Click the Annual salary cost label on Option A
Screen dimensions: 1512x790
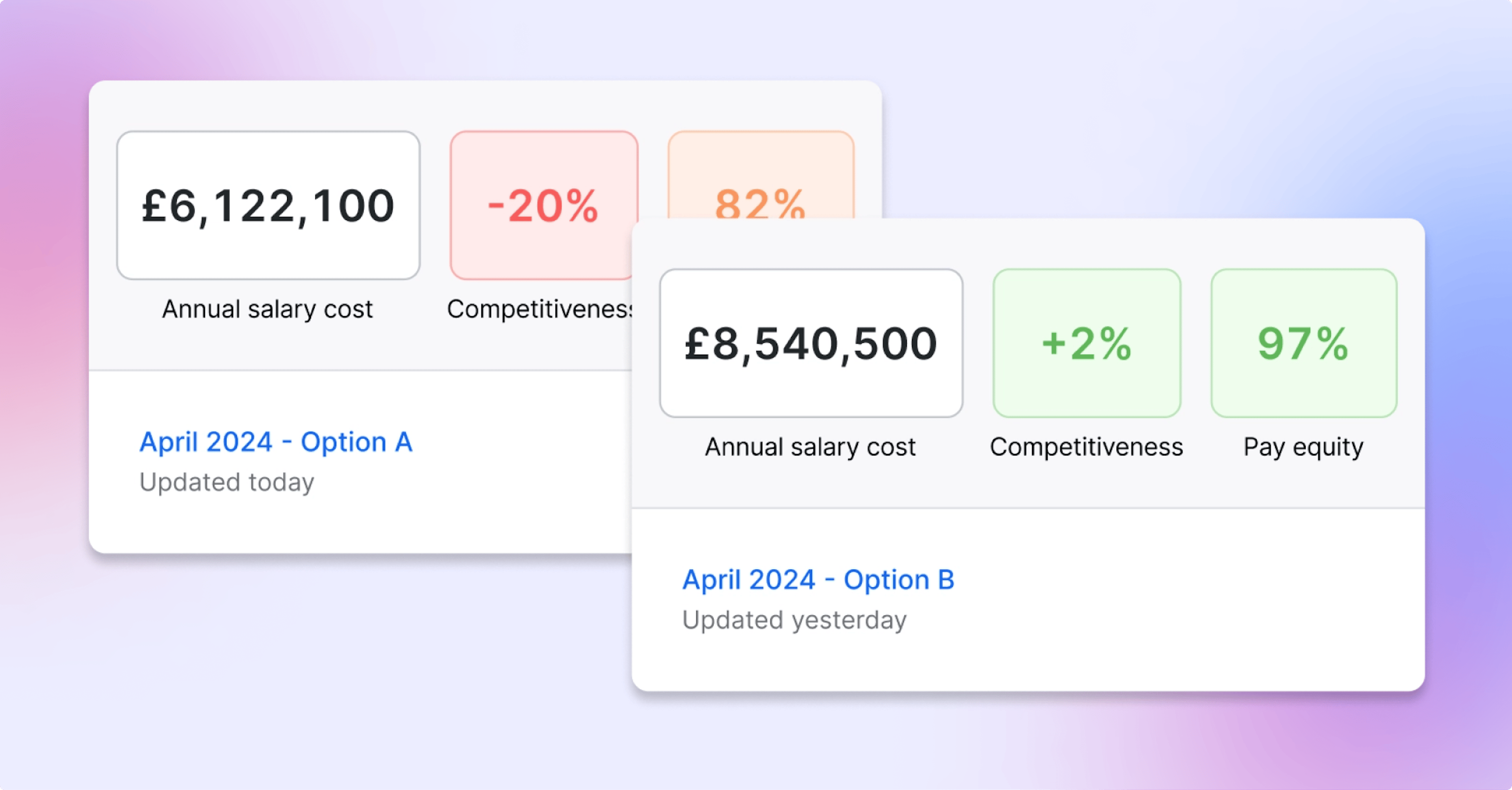pyautogui.click(x=267, y=309)
